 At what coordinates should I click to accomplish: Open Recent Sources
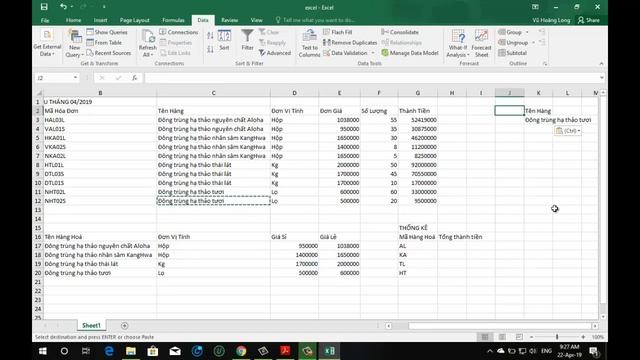[109, 53]
